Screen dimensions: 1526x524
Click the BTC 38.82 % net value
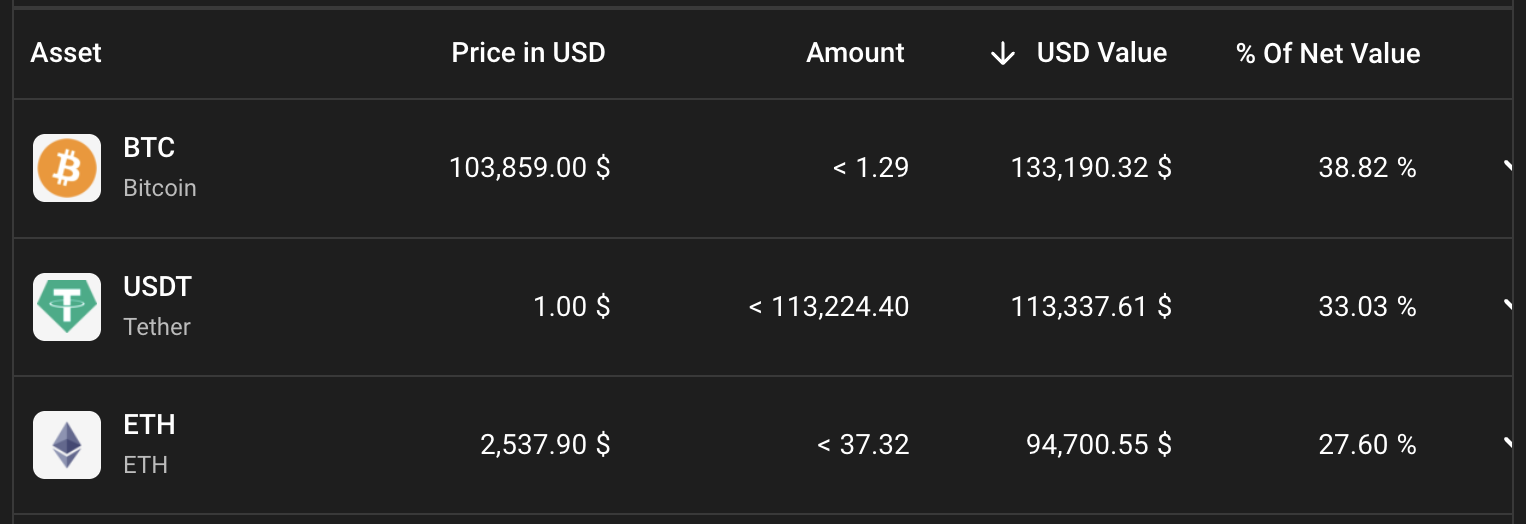tap(1367, 168)
